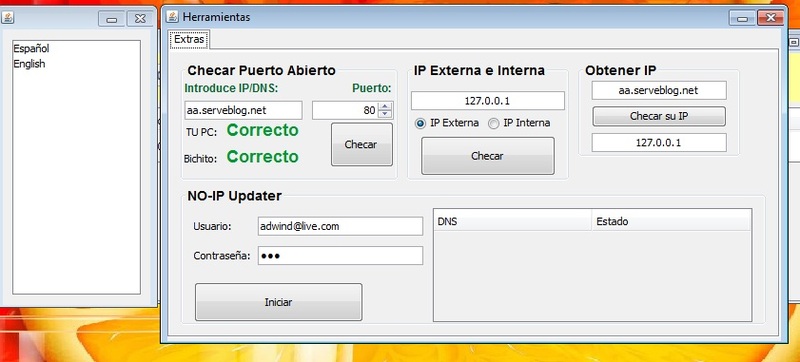Click the Obtener IP hostname field
This screenshot has height=362, width=800.
pos(659,91)
